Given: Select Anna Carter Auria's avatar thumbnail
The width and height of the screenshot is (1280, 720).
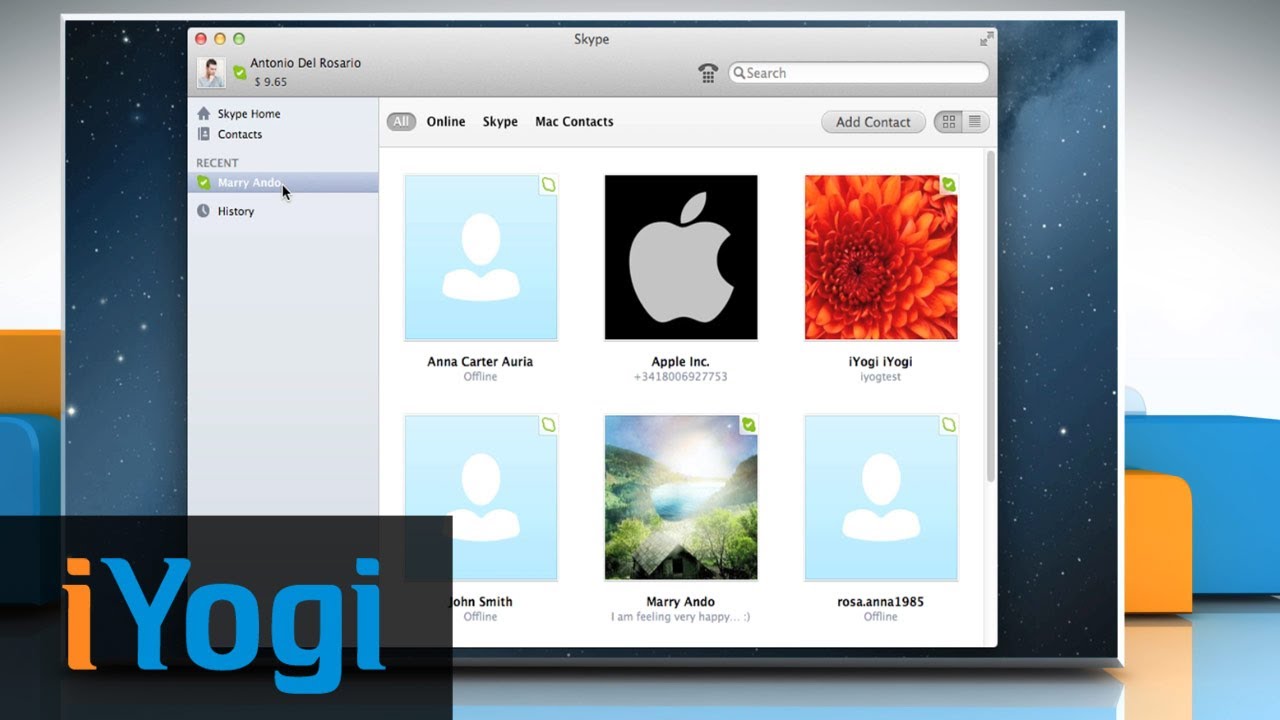Looking at the screenshot, I should [481, 258].
